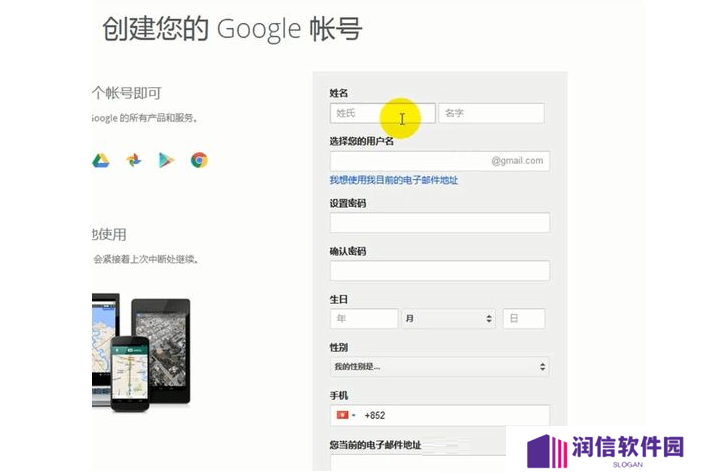Click the Hong Kong flag icon

[x=342, y=415]
